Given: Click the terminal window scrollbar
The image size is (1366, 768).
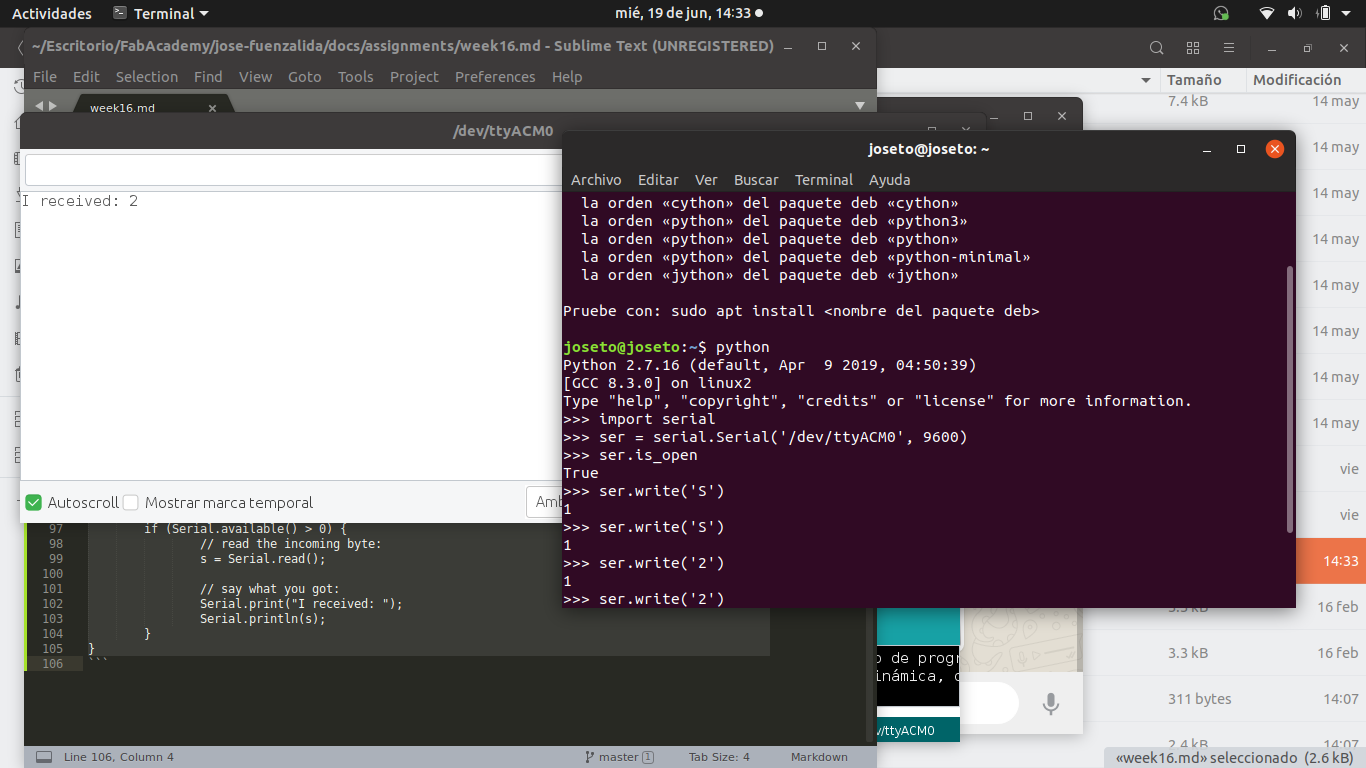Looking at the screenshot, I should click(x=1290, y=398).
